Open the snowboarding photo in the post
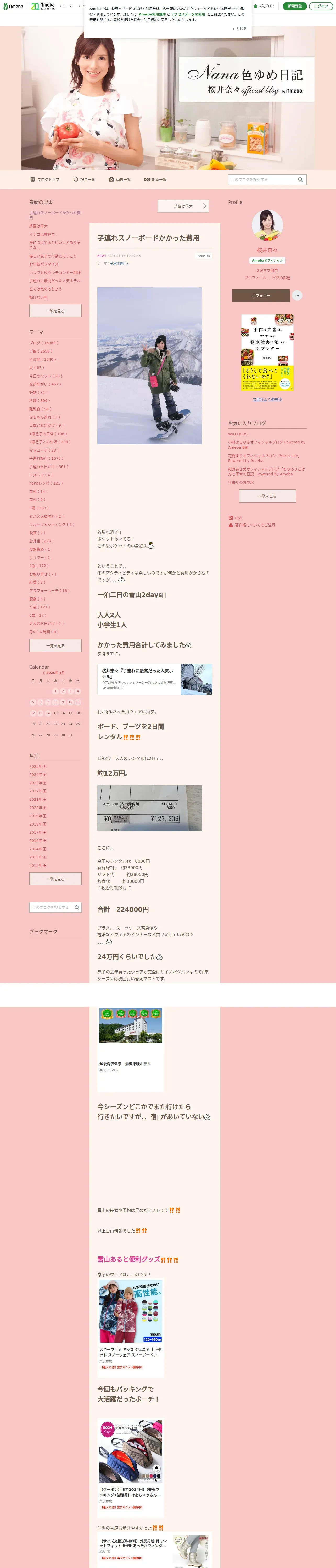Image resolution: width=336 pixels, height=1568 pixels. tap(149, 365)
